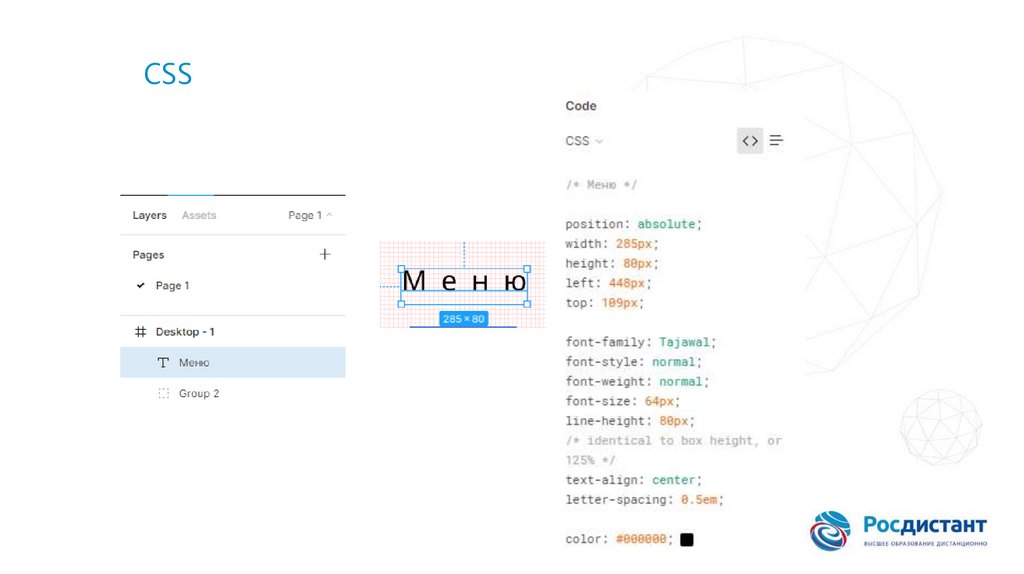Click the Росдистант logo
This screenshot has width=1024, height=574.
pyautogui.click(x=898, y=531)
